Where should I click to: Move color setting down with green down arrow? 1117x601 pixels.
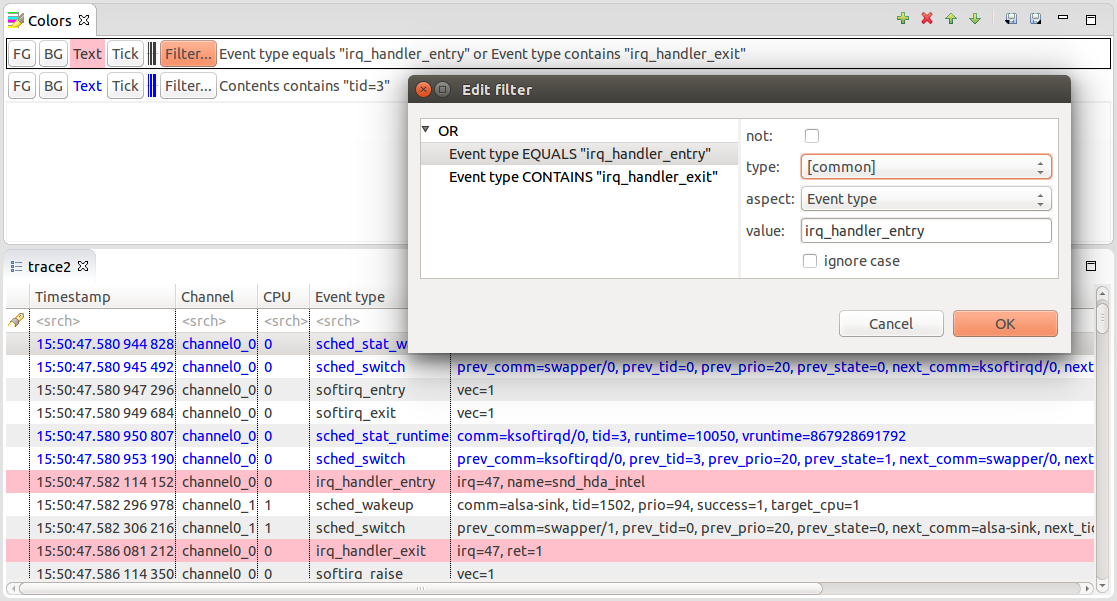tap(975, 19)
